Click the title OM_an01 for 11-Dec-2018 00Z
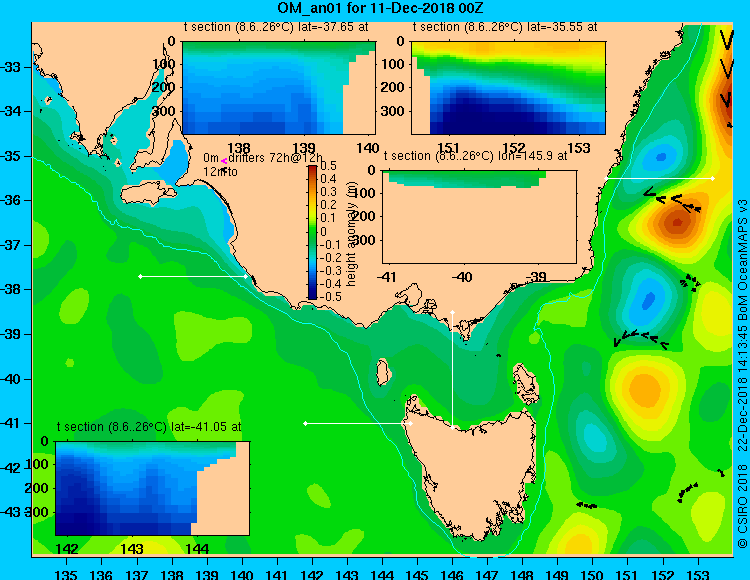 [x=381, y=8]
